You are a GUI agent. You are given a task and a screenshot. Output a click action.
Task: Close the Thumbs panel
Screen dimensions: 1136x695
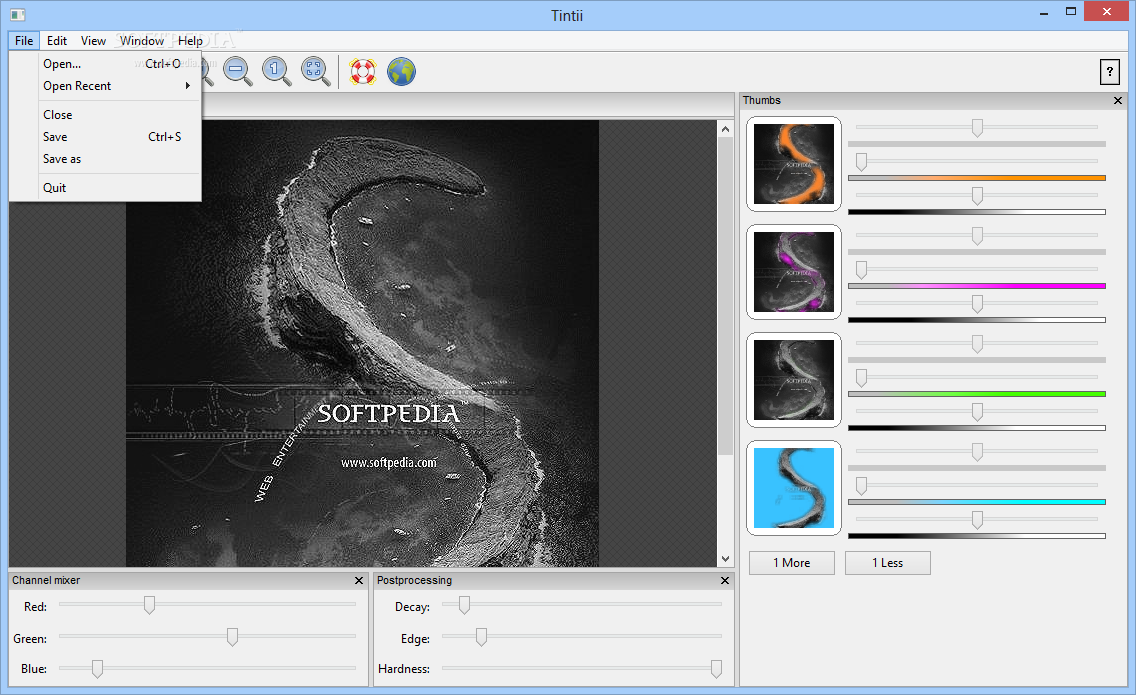click(x=1118, y=101)
